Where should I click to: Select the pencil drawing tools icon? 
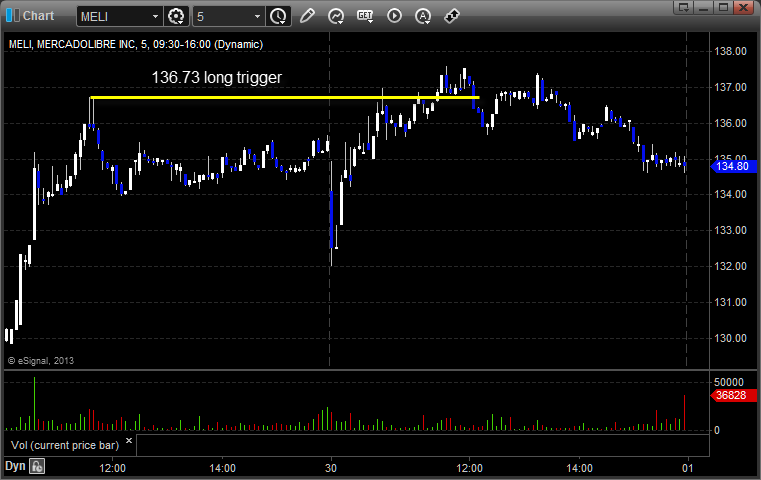coord(307,16)
